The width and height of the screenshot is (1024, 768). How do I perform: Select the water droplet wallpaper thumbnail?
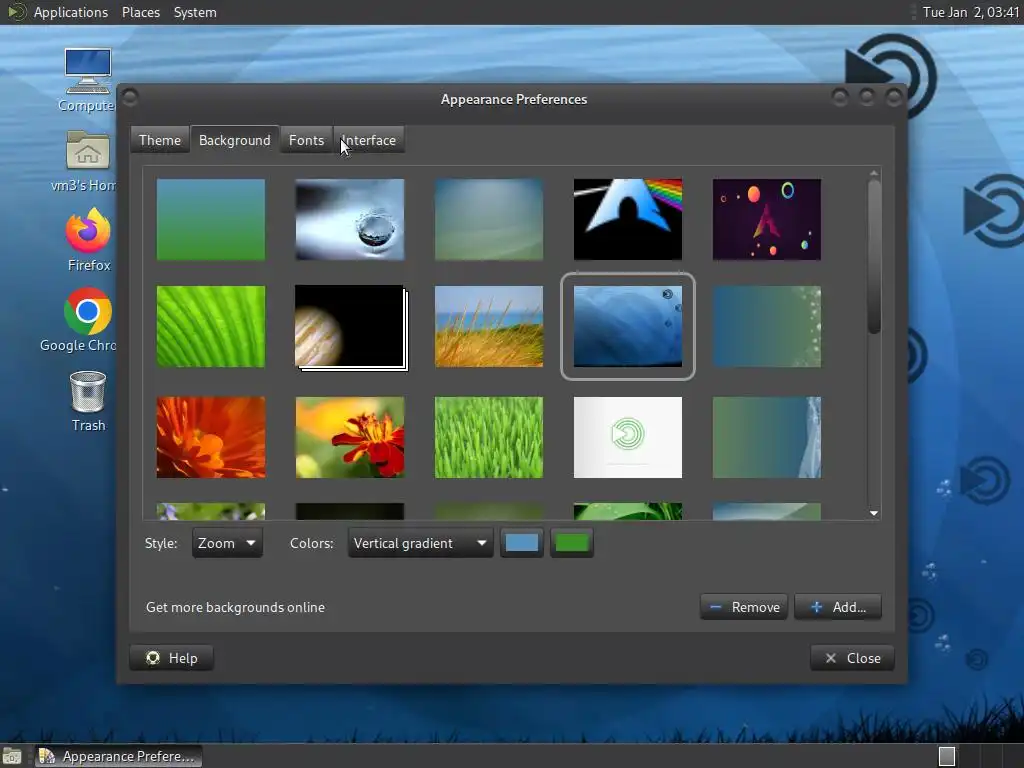coord(350,219)
